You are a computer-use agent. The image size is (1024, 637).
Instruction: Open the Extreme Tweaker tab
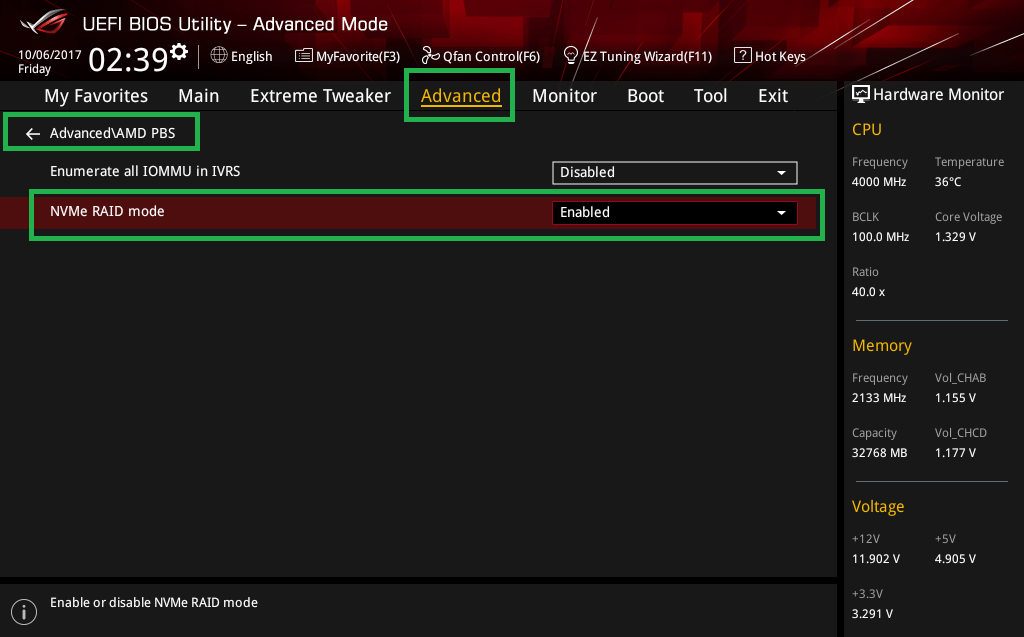[320, 96]
